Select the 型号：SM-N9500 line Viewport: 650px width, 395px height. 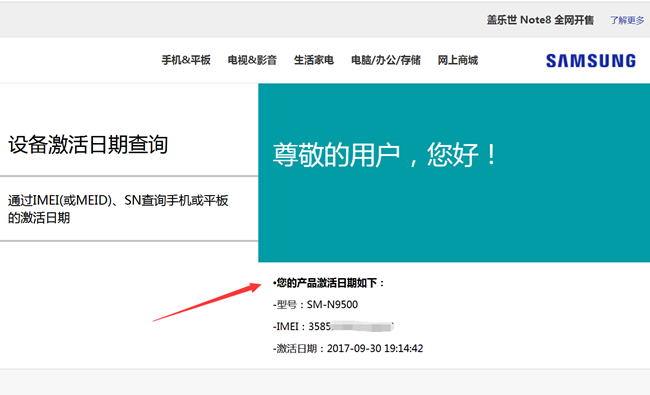[x=315, y=305]
